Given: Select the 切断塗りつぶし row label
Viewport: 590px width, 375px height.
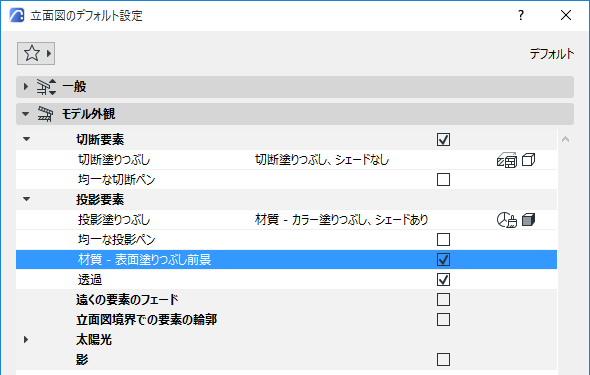Looking at the screenshot, I should point(114,160).
